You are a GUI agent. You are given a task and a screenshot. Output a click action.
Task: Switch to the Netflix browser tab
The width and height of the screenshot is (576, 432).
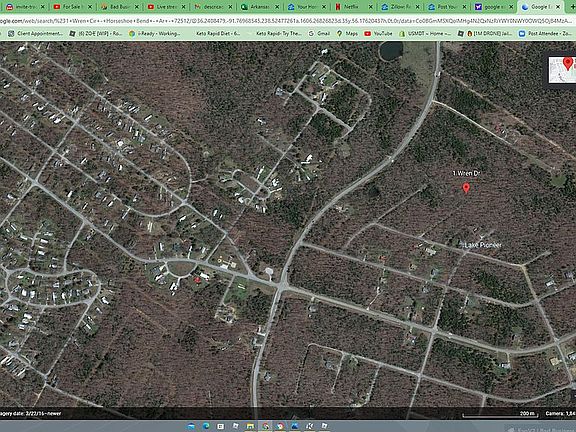(x=354, y=7)
